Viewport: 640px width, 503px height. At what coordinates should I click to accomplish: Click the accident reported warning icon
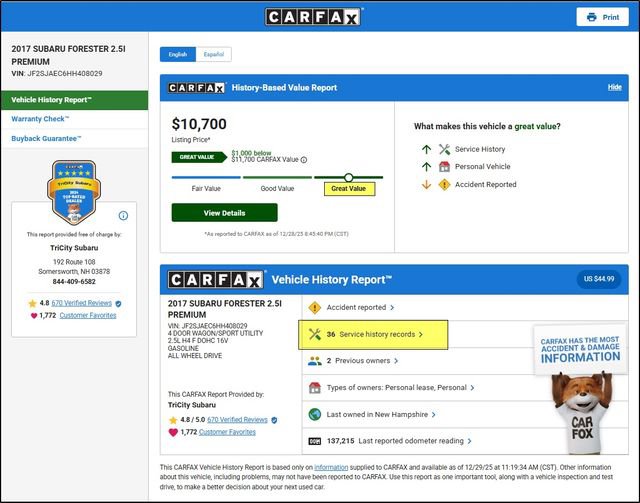pos(315,307)
